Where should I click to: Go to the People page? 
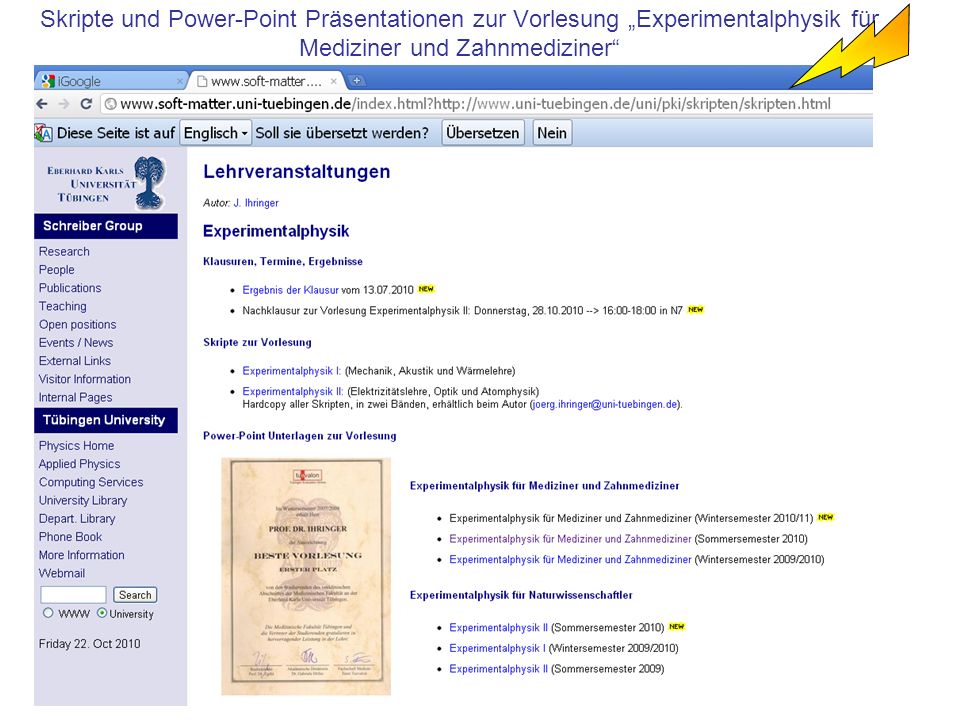point(56,270)
